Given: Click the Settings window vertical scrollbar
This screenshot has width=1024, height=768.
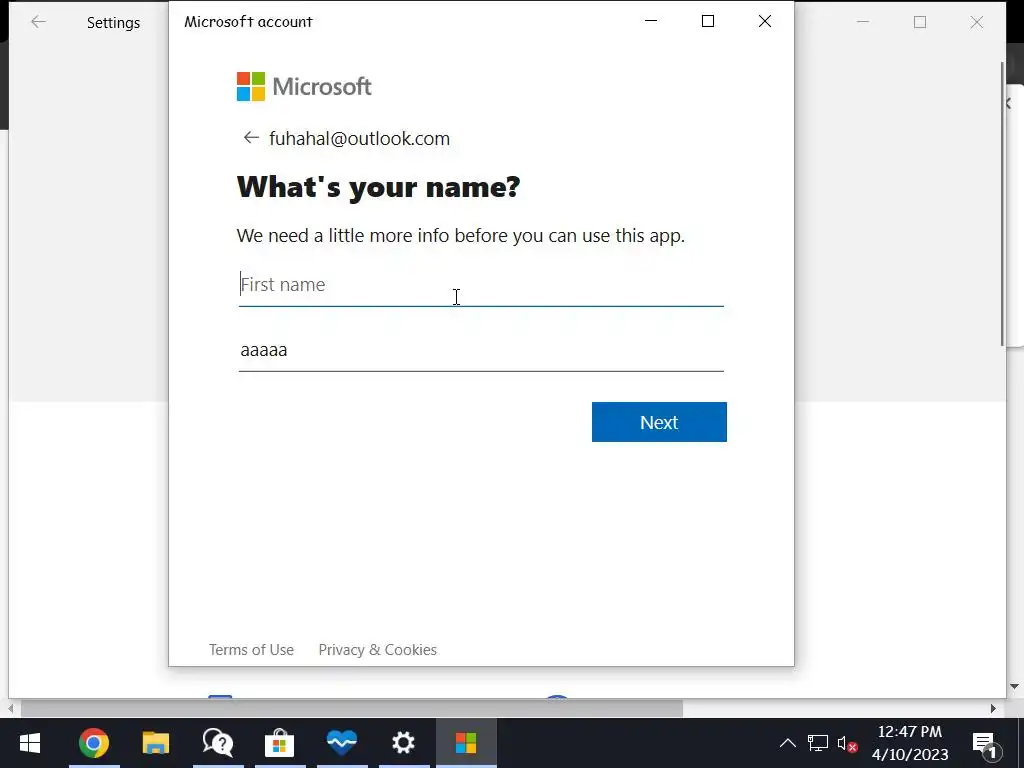Looking at the screenshot, I should pyautogui.click(x=1002, y=204).
